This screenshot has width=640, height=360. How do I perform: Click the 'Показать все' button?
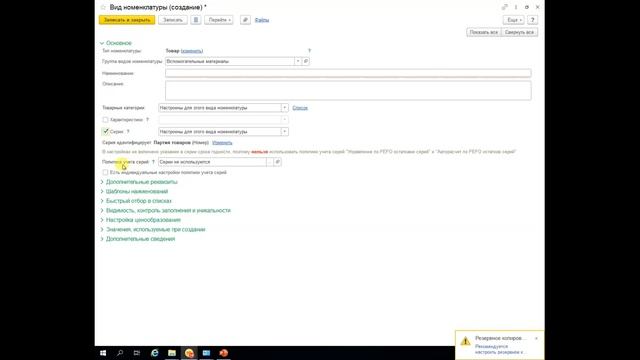[484, 32]
